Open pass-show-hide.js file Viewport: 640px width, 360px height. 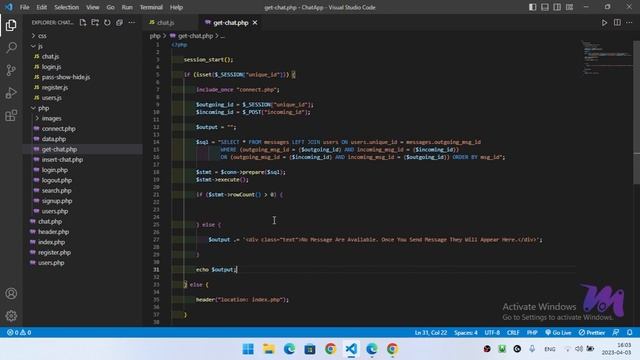[x=66, y=77]
